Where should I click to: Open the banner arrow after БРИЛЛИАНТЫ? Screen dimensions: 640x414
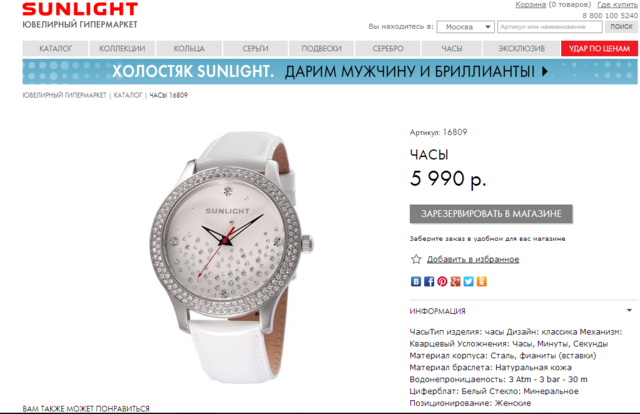click(544, 71)
